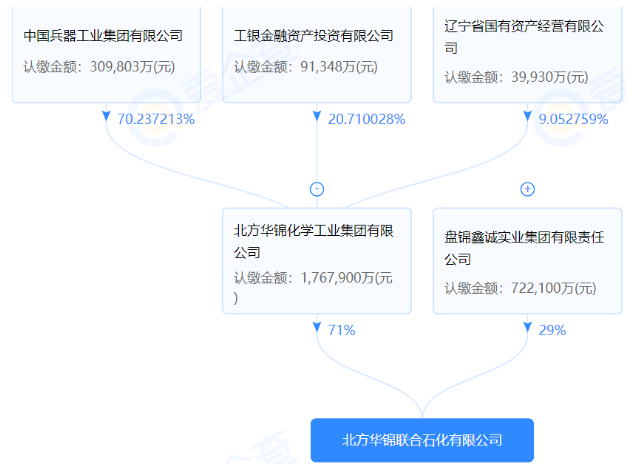This screenshot has width=633, height=472.
Task: Click the 认缴金额 39,930万(元) value
Action: pos(516,77)
